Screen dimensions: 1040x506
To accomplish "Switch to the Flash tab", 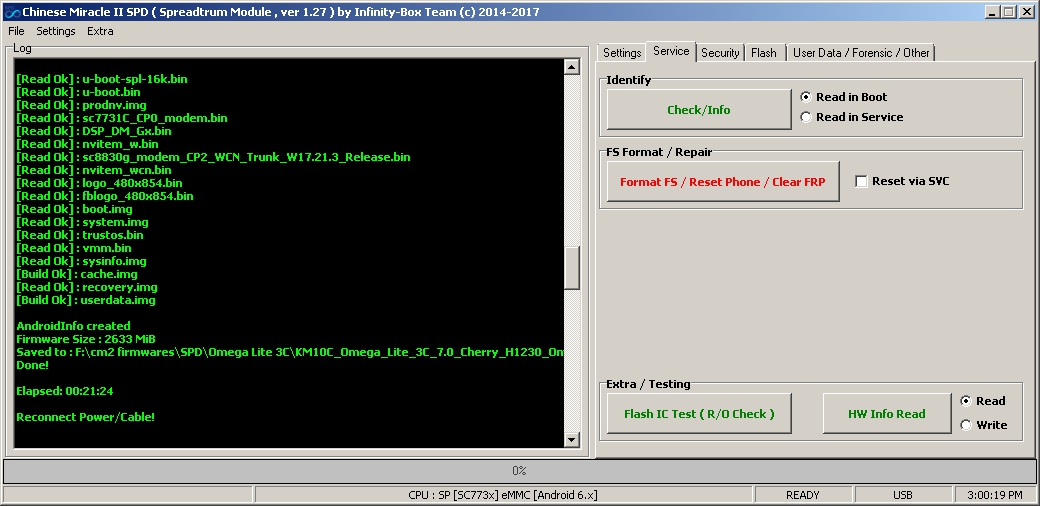I will click(x=764, y=53).
